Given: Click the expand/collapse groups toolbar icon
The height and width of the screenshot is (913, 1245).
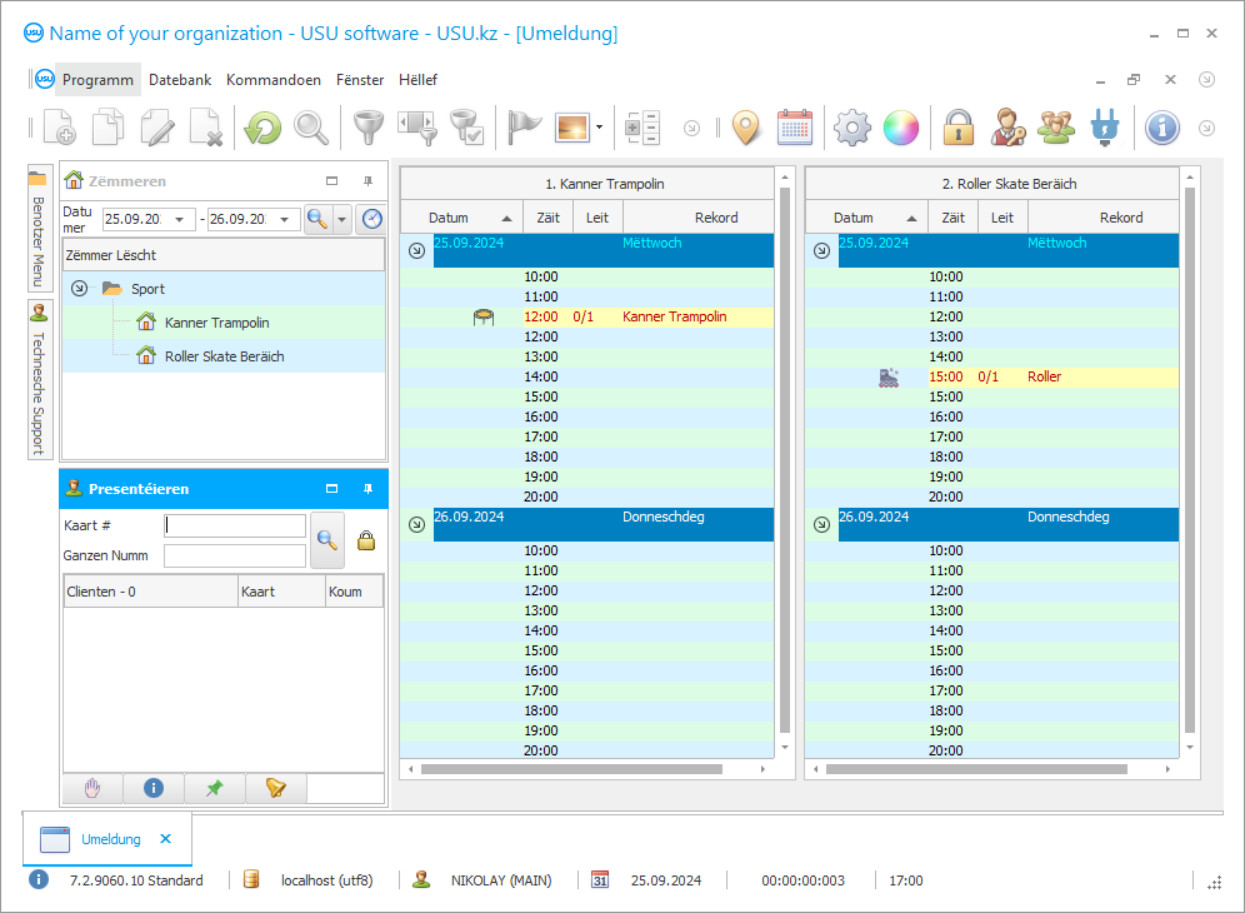Looking at the screenshot, I should pos(642,128).
